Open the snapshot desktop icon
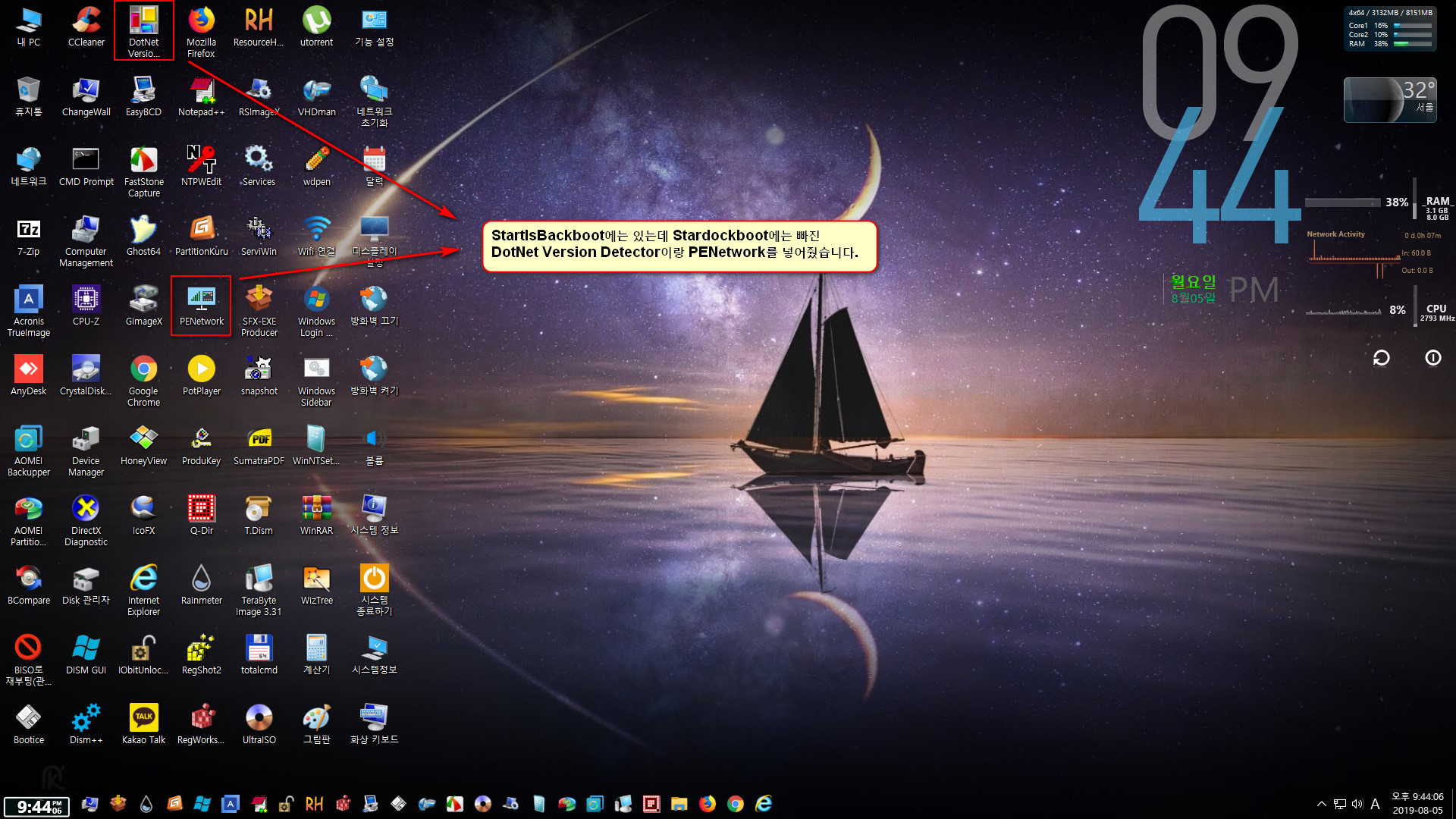Screen dimensions: 1456x819 (x=259, y=375)
